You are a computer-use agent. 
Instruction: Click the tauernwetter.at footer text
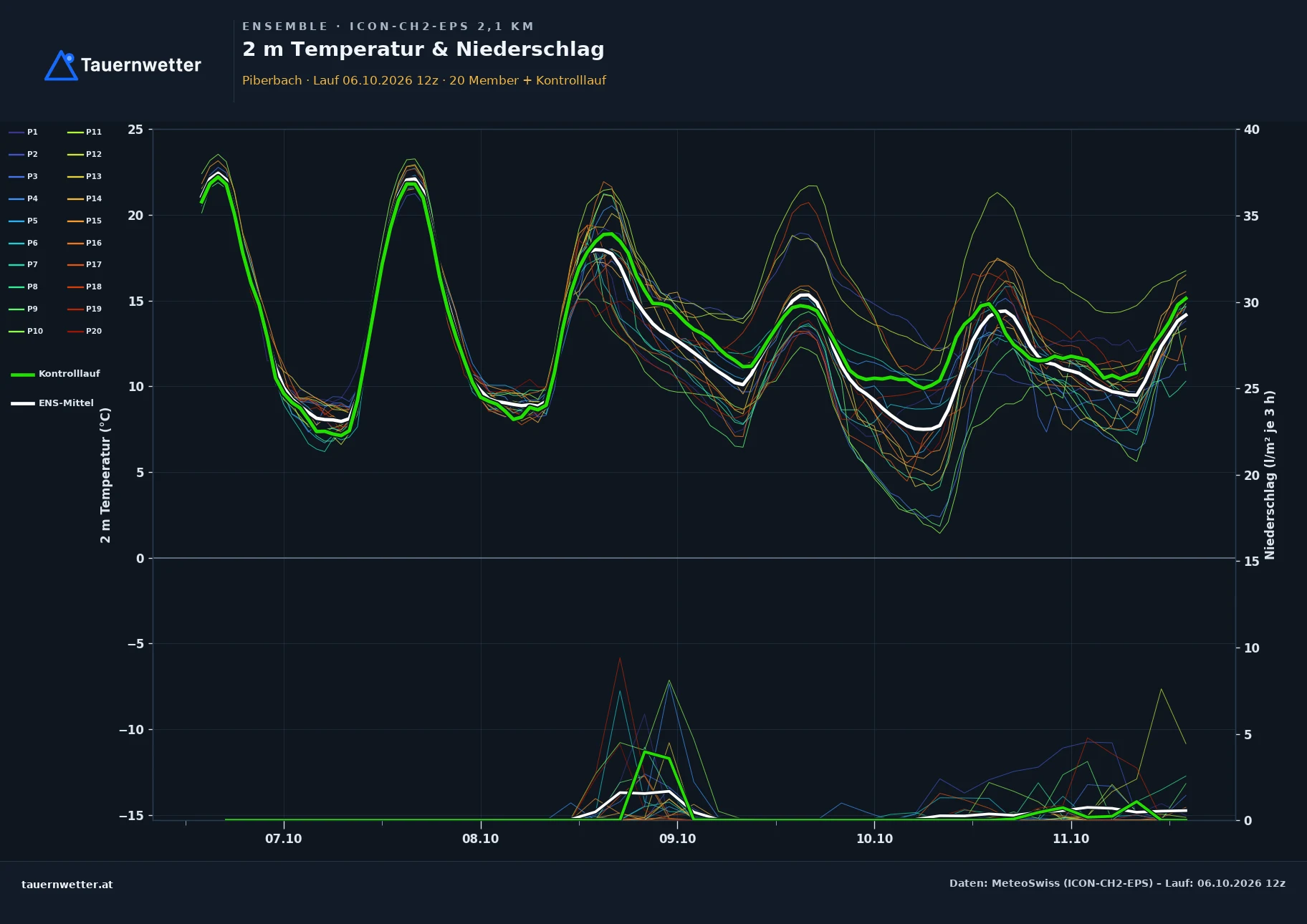point(67,885)
